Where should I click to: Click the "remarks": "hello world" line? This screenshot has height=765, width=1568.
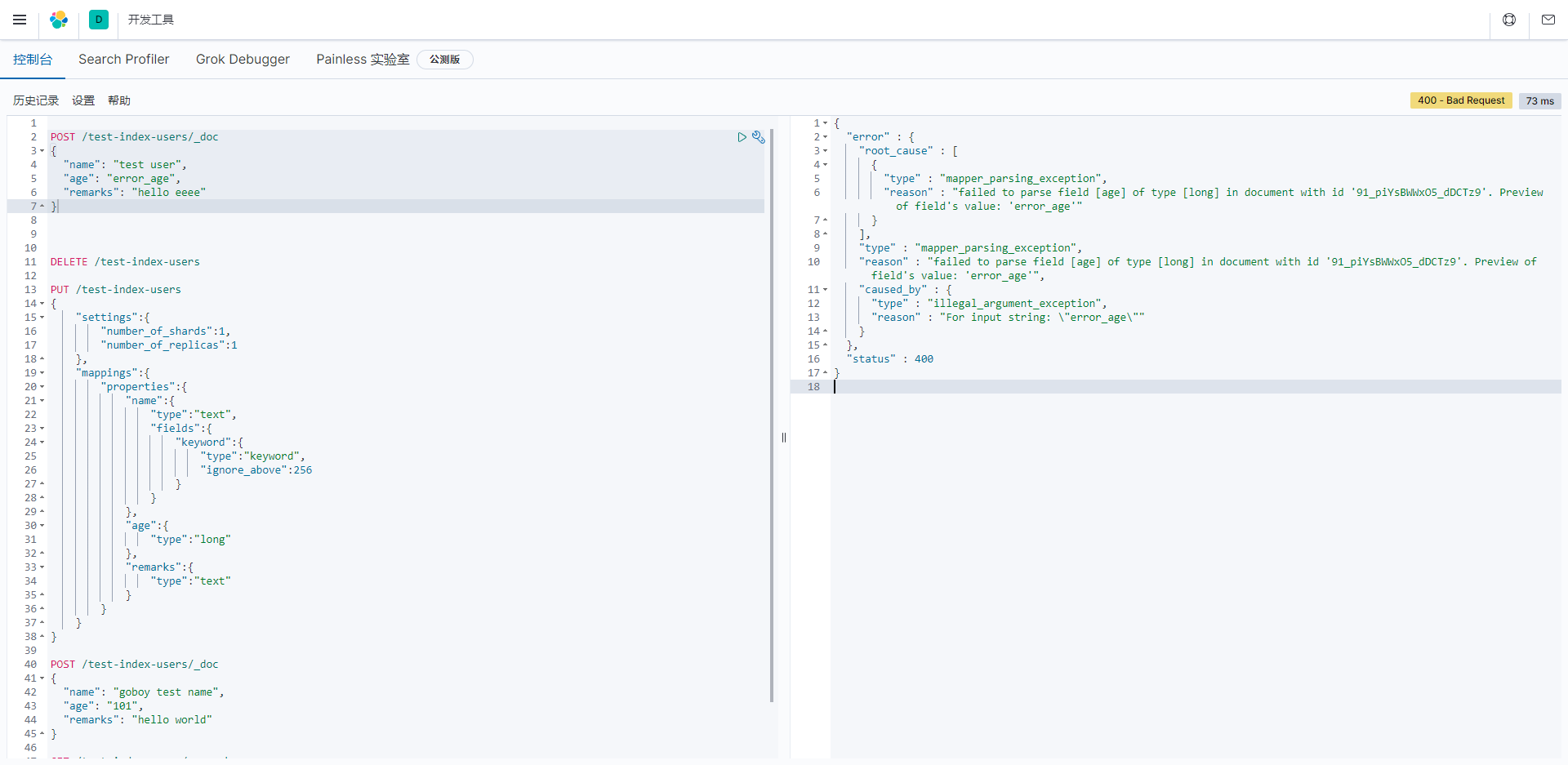138,720
